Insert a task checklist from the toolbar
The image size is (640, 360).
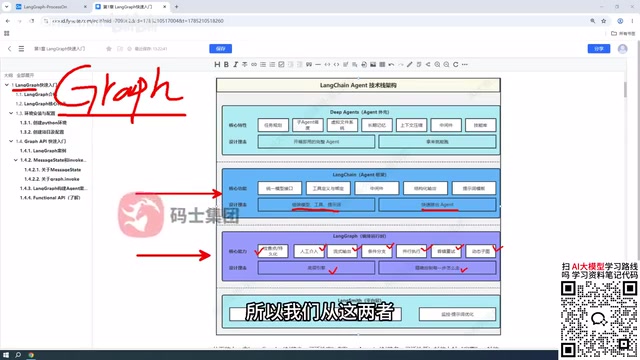click(x=281, y=64)
